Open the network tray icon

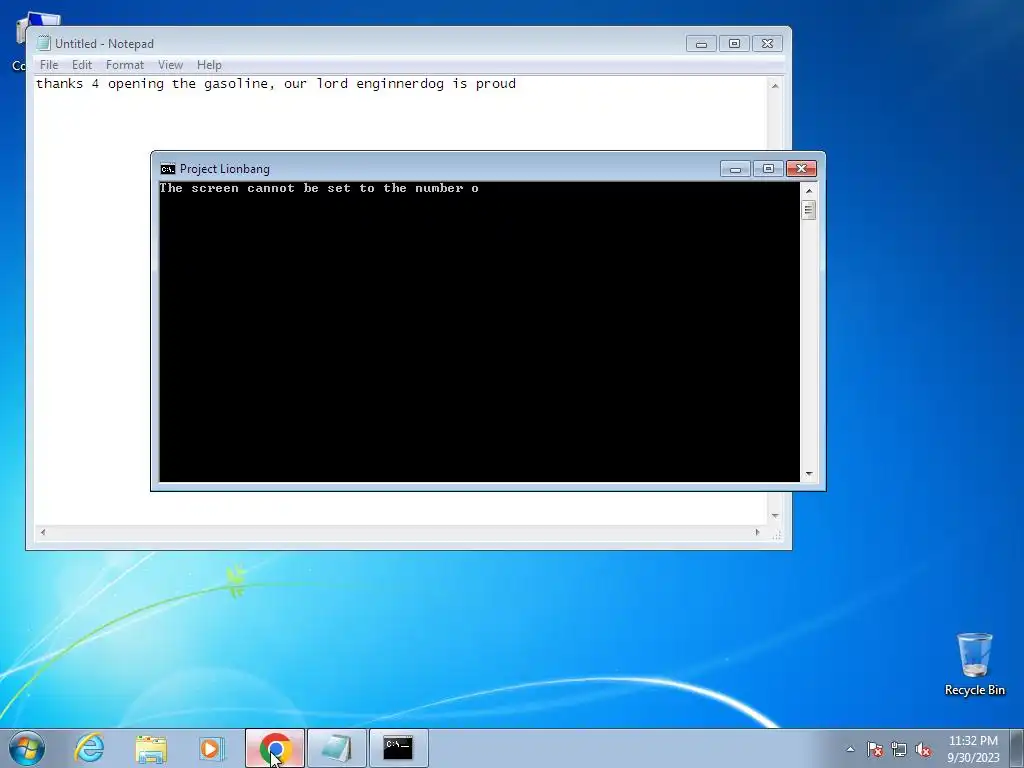click(899, 749)
